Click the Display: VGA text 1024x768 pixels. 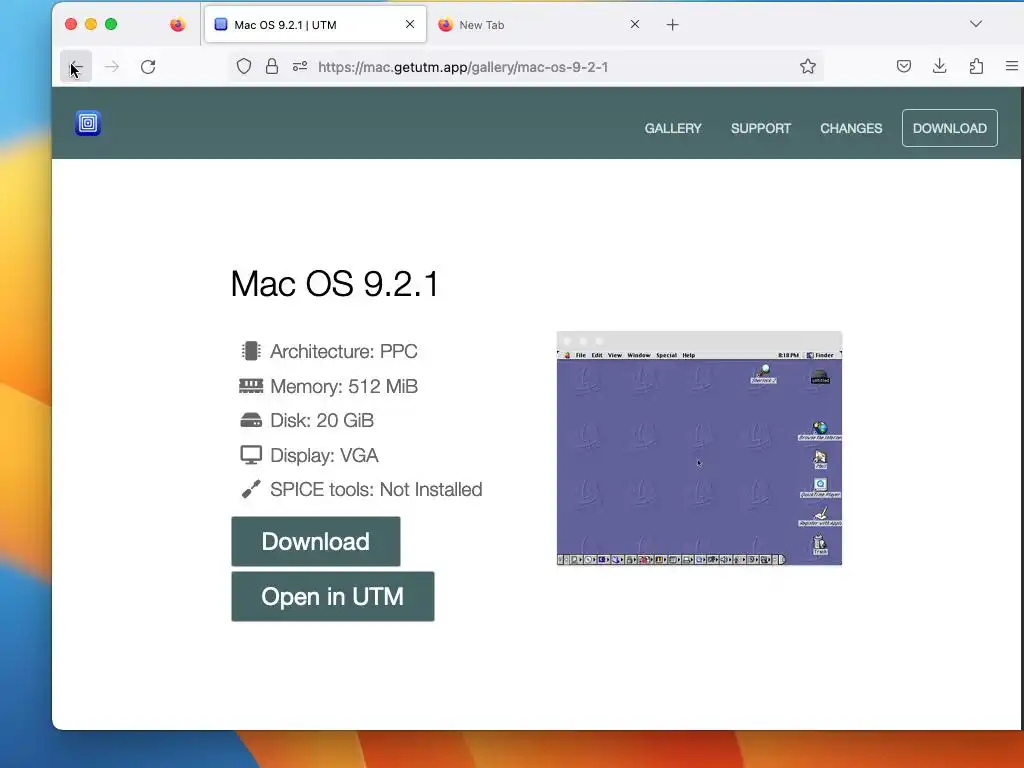[325, 455]
